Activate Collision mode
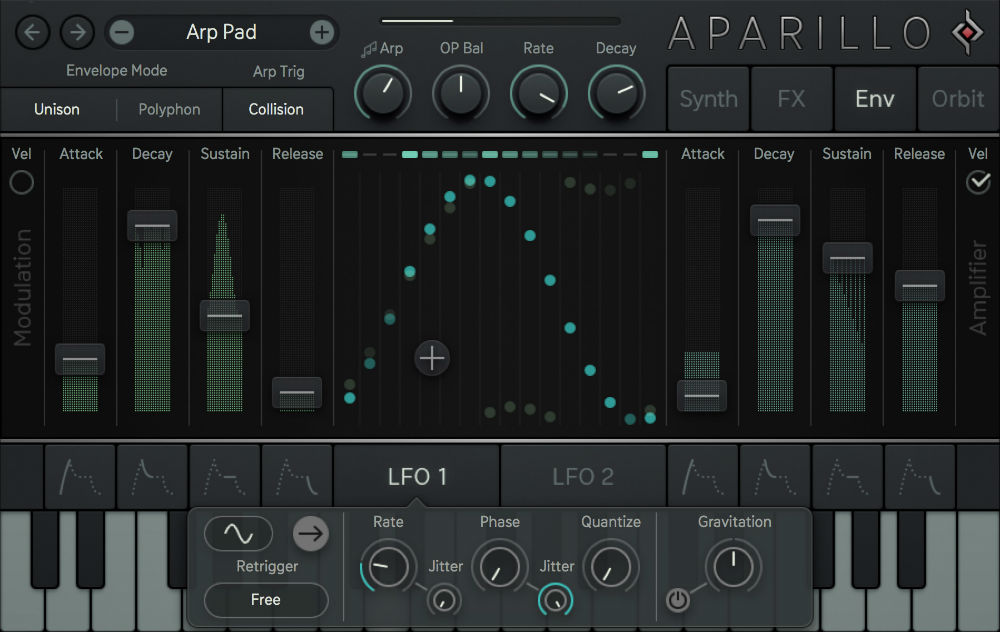Viewport: 1000px width, 632px height. pos(278,110)
